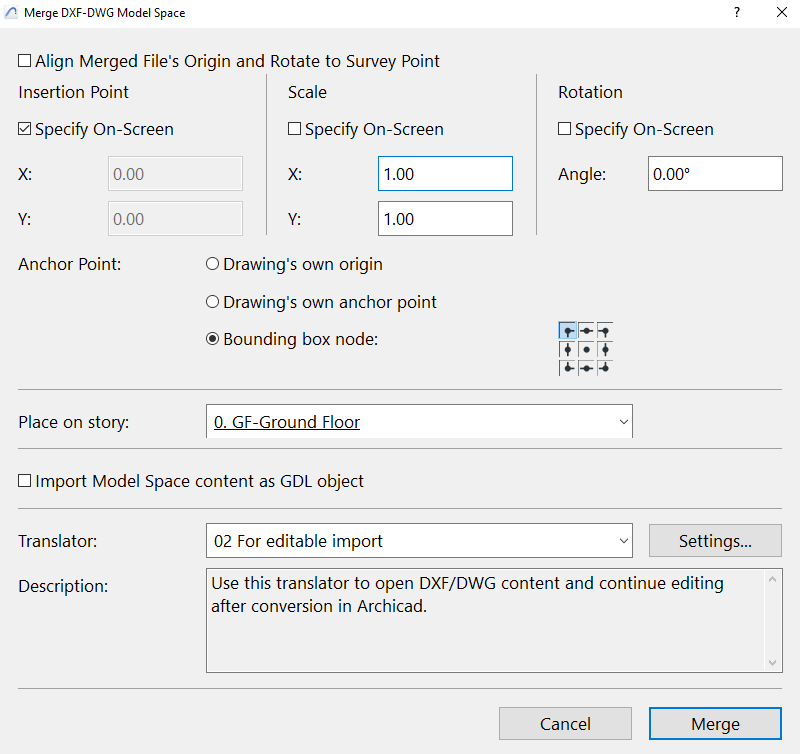Toggle Insertion Point Specify On-Screen checkbox
The width and height of the screenshot is (800, 754).
point(24,129)
